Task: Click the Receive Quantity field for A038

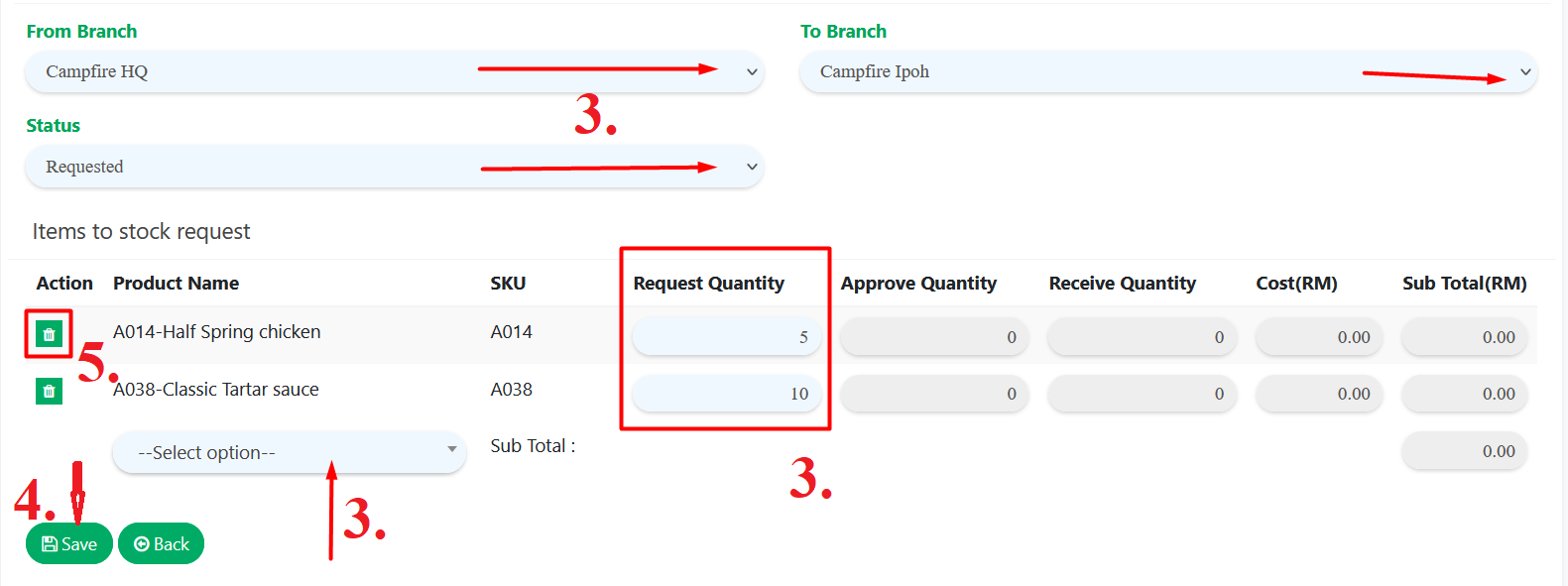Action: (1142, 393)
